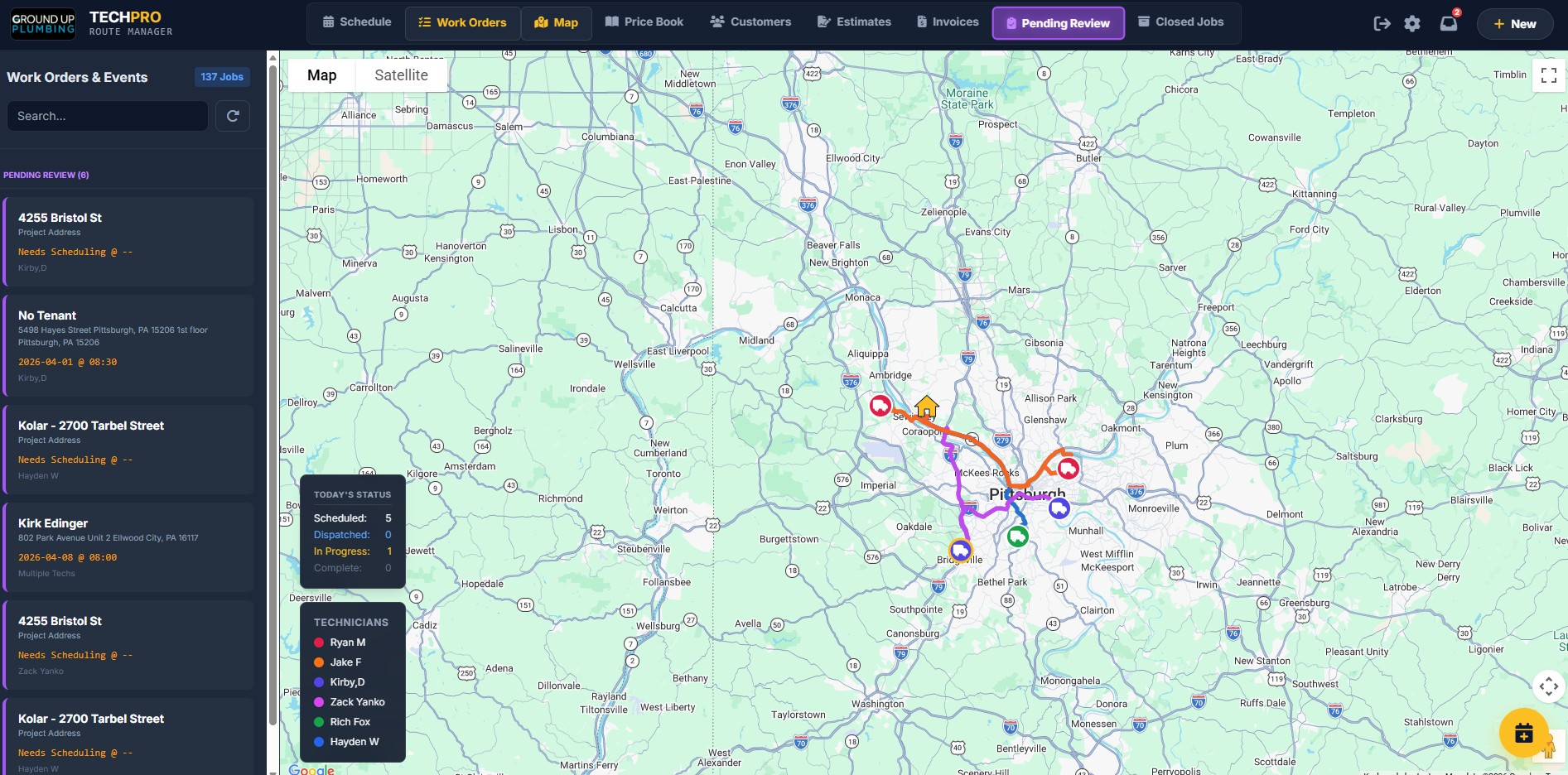Click the house marker near Coraopolis
The image size is (1568, 775).
click(926, 407)
